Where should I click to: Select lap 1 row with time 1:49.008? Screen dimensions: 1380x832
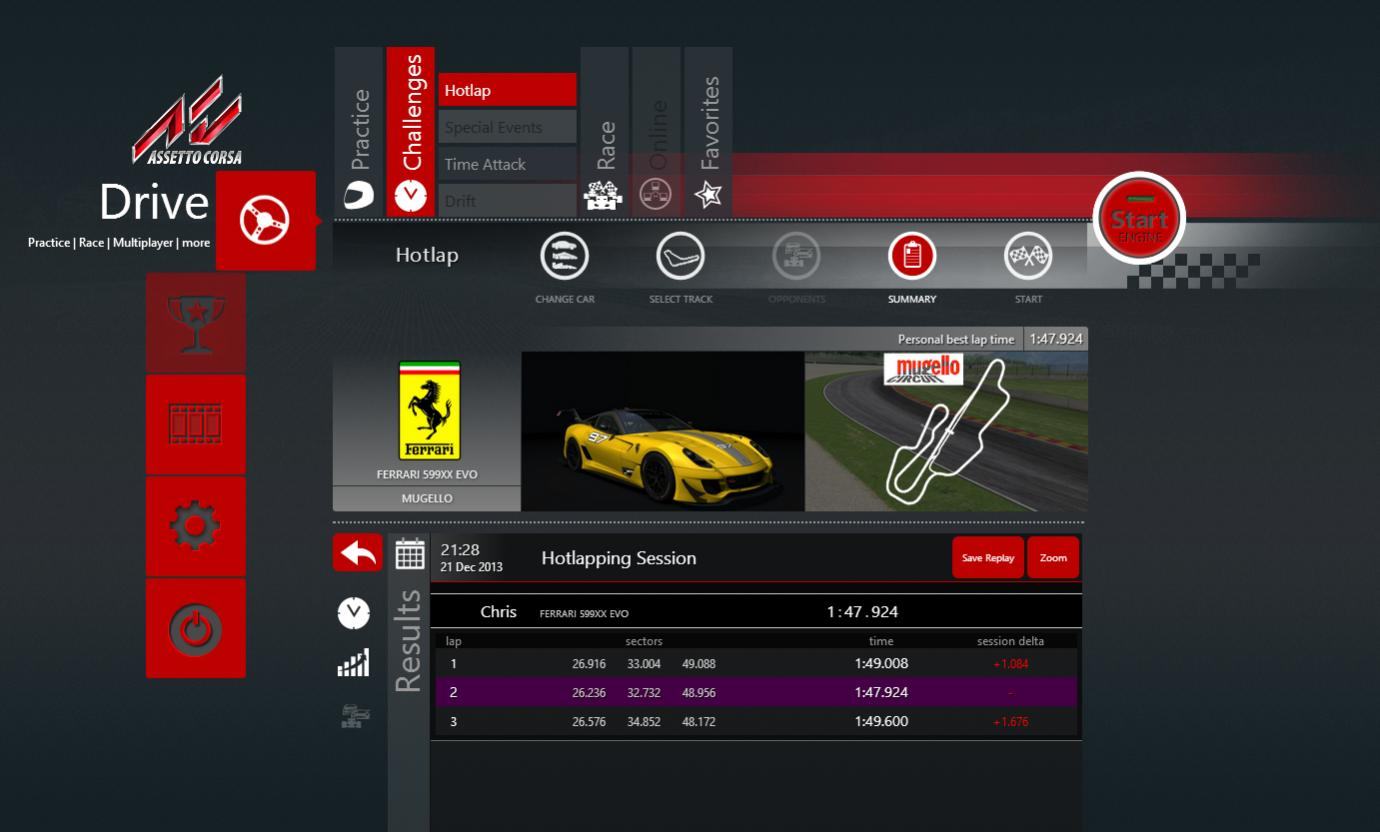click(x=755, y=663)
